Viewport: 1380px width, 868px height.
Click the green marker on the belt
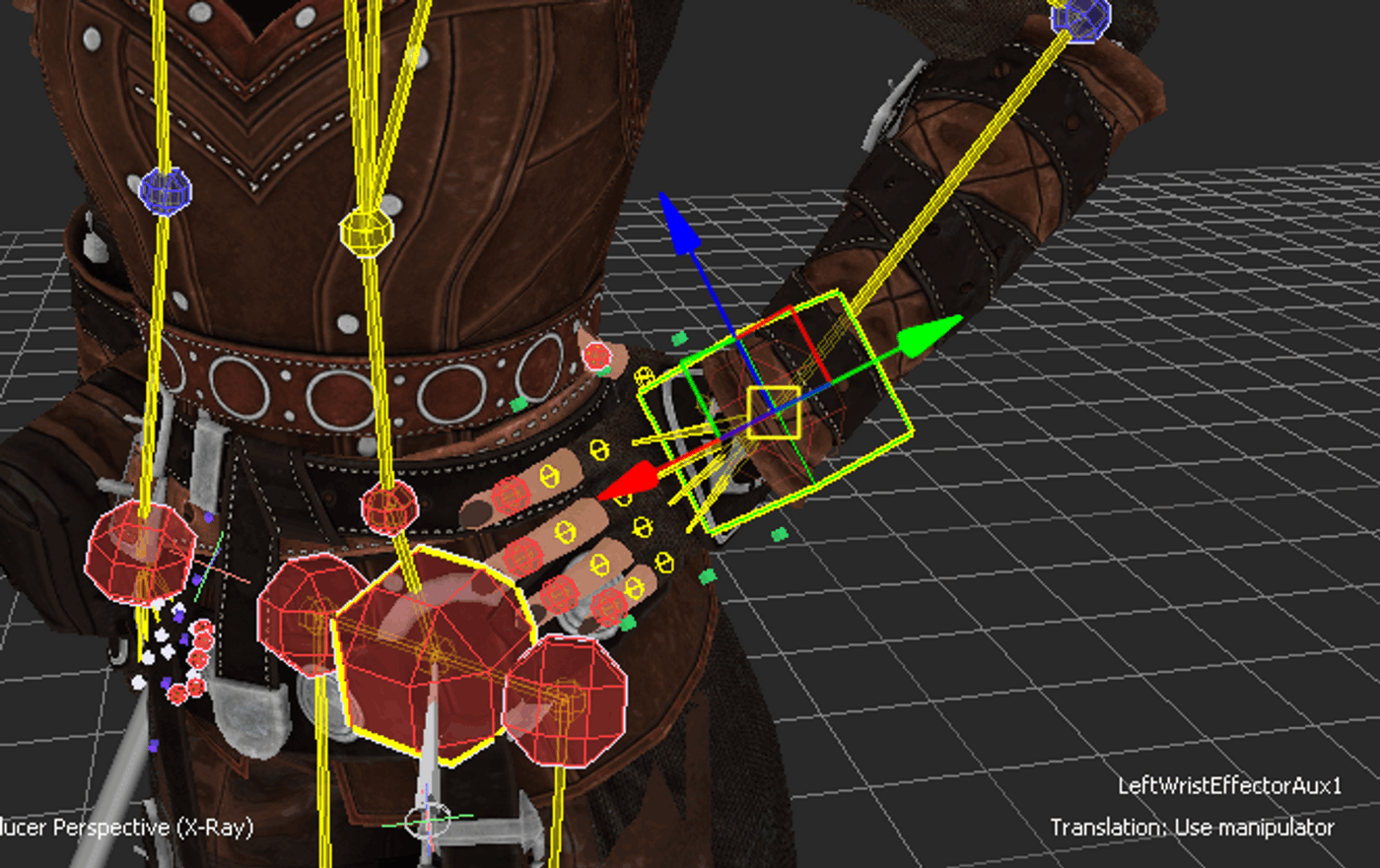(519, 404)
